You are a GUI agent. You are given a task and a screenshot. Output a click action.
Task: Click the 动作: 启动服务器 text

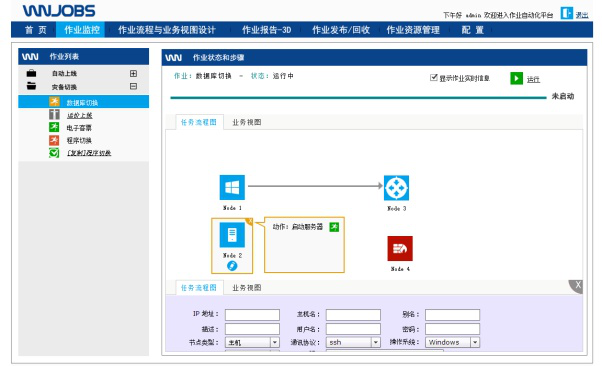click(298, 227)
